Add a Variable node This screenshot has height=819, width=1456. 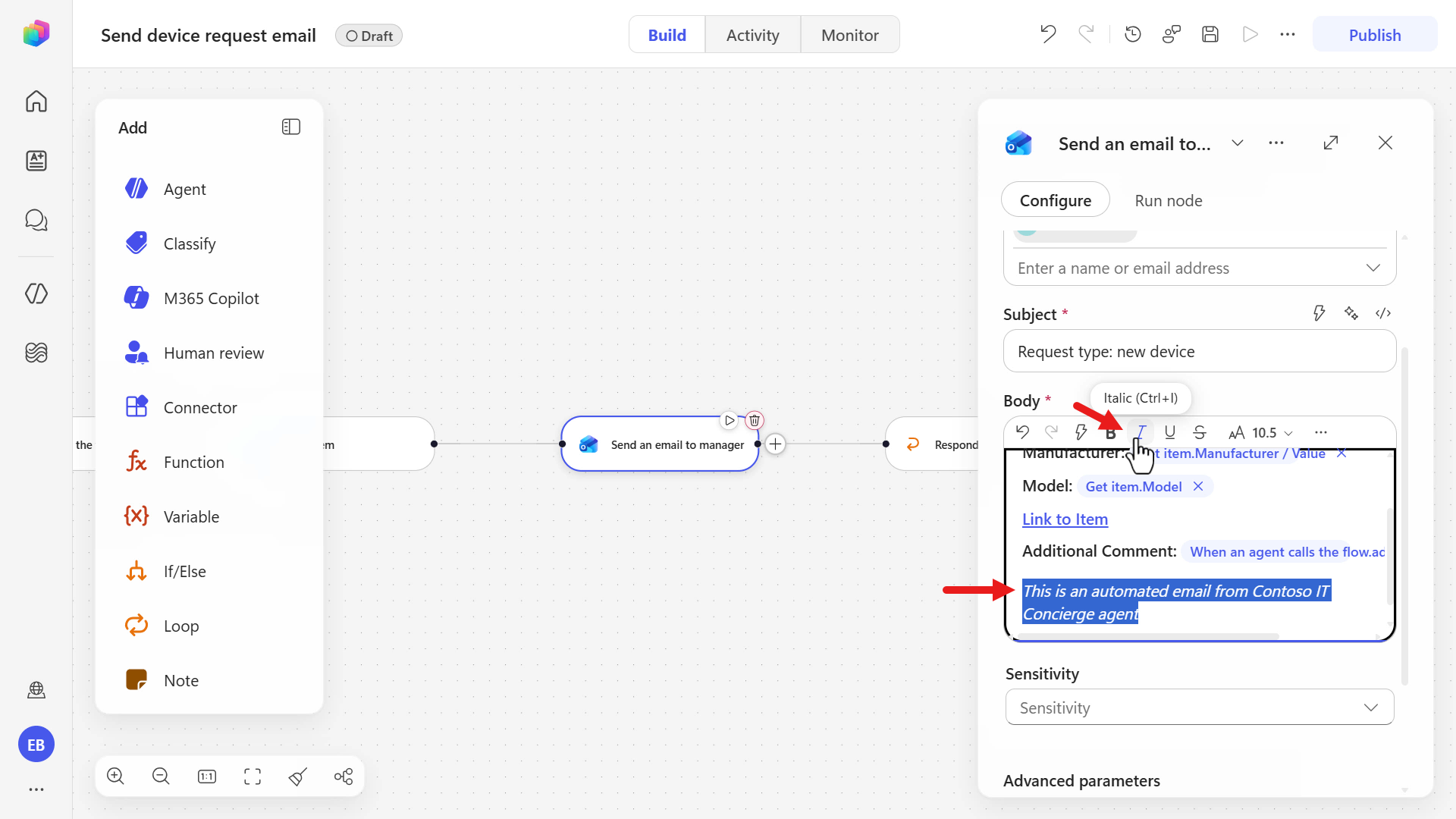click(x=209, y=517)
